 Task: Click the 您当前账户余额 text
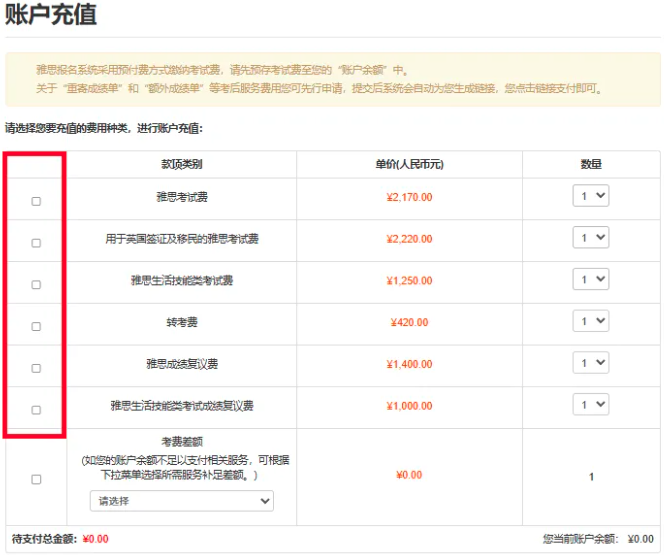coord(581,539)
